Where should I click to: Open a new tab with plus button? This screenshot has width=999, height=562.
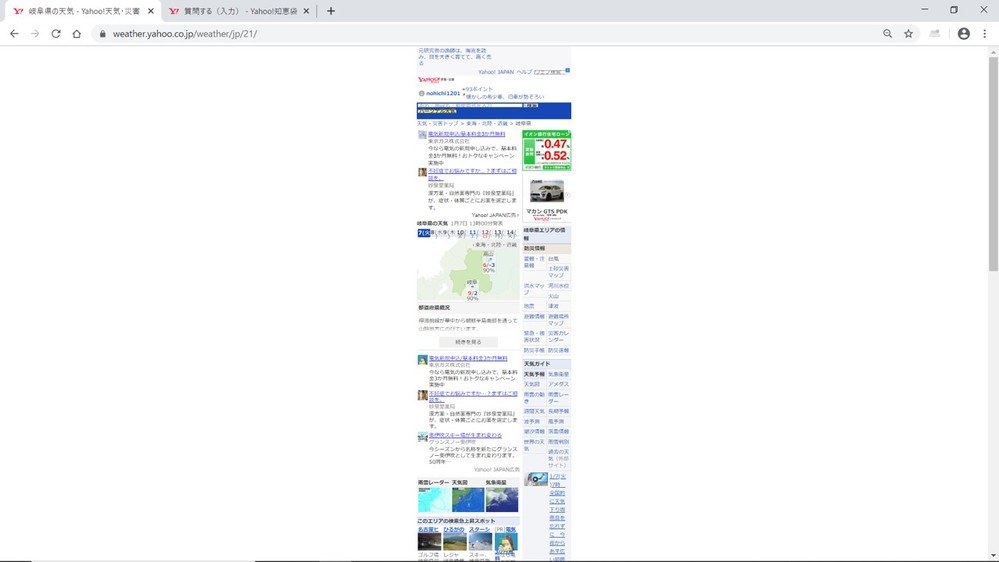click(331, 11)
